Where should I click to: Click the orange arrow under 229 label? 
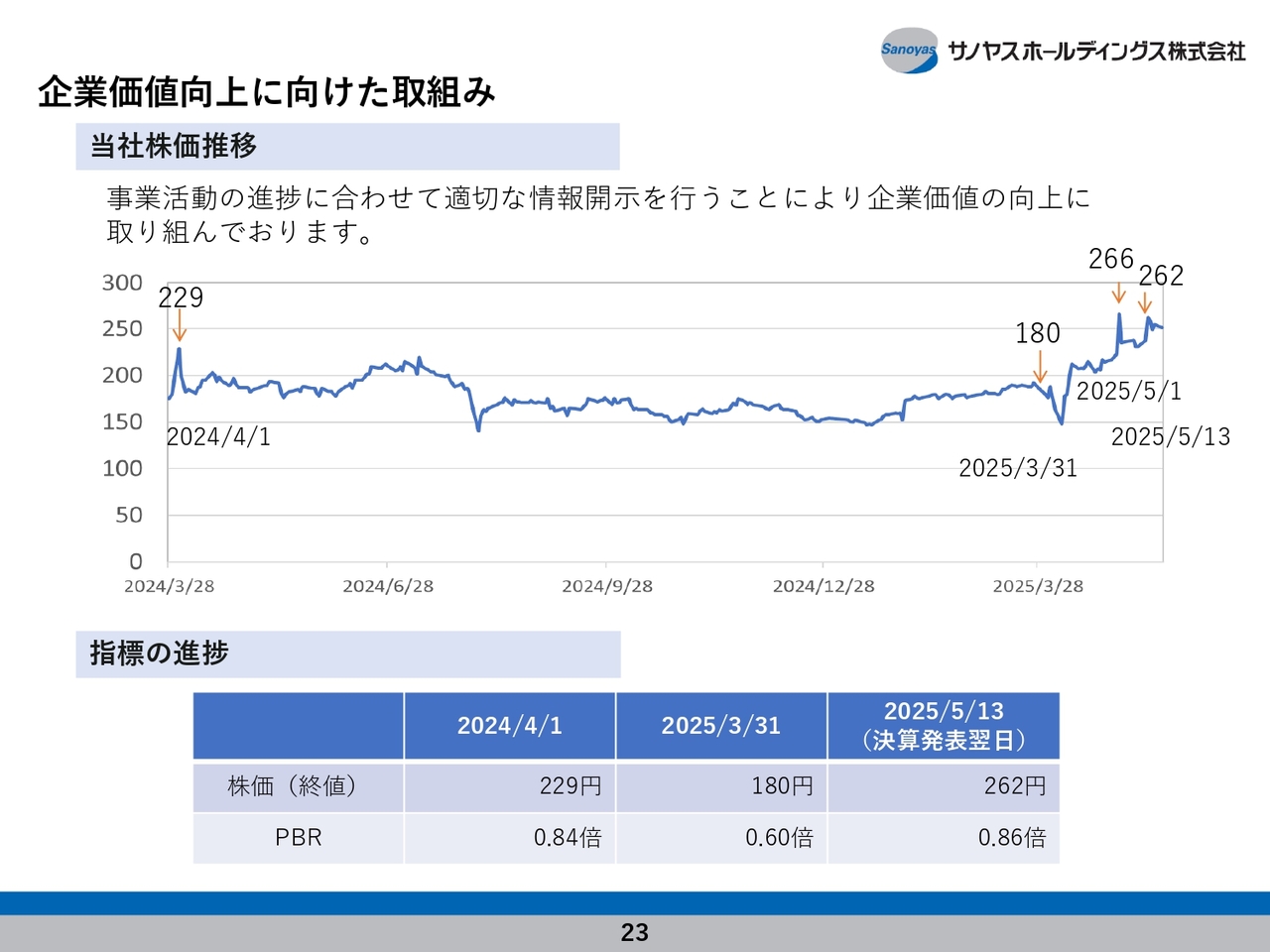(180, 326)
